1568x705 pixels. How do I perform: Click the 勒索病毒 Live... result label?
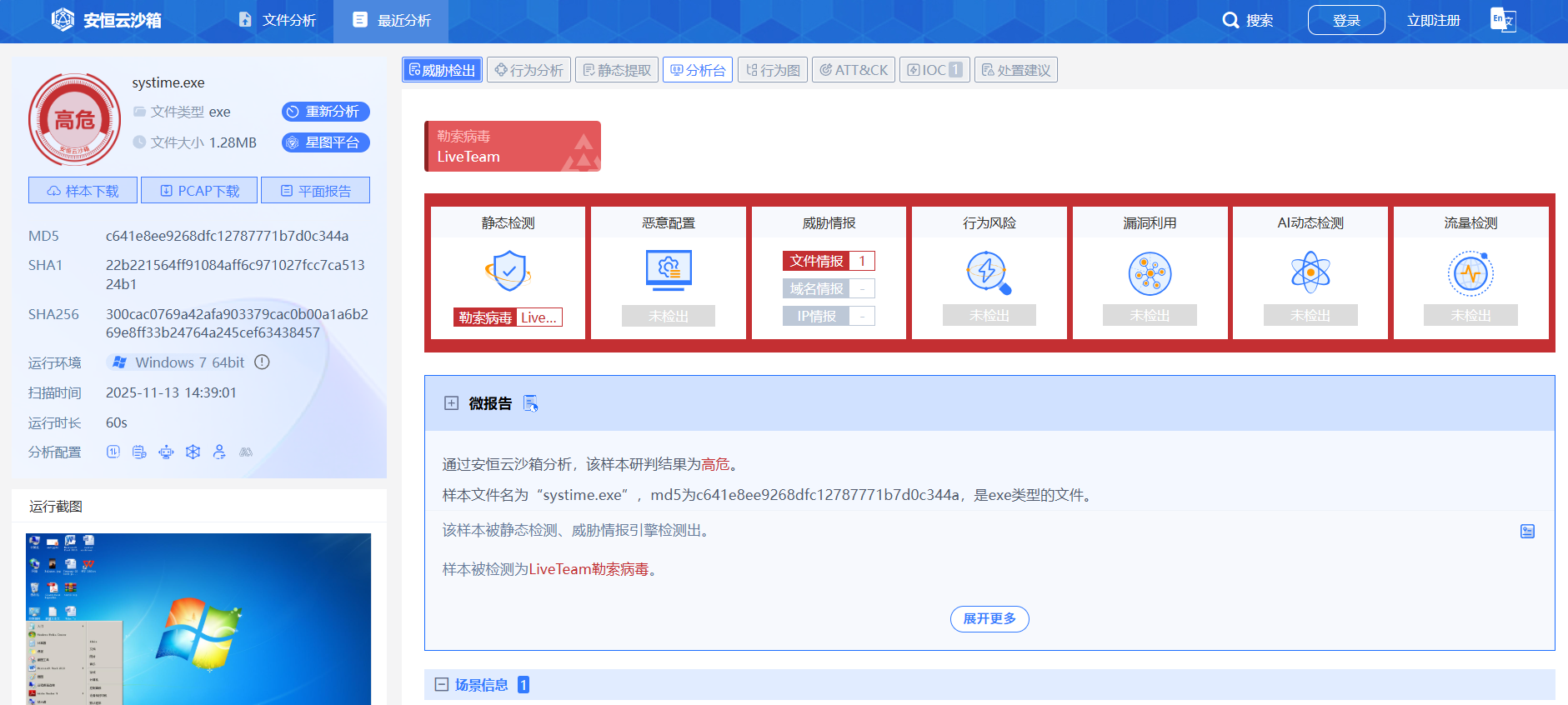(508, 317)
